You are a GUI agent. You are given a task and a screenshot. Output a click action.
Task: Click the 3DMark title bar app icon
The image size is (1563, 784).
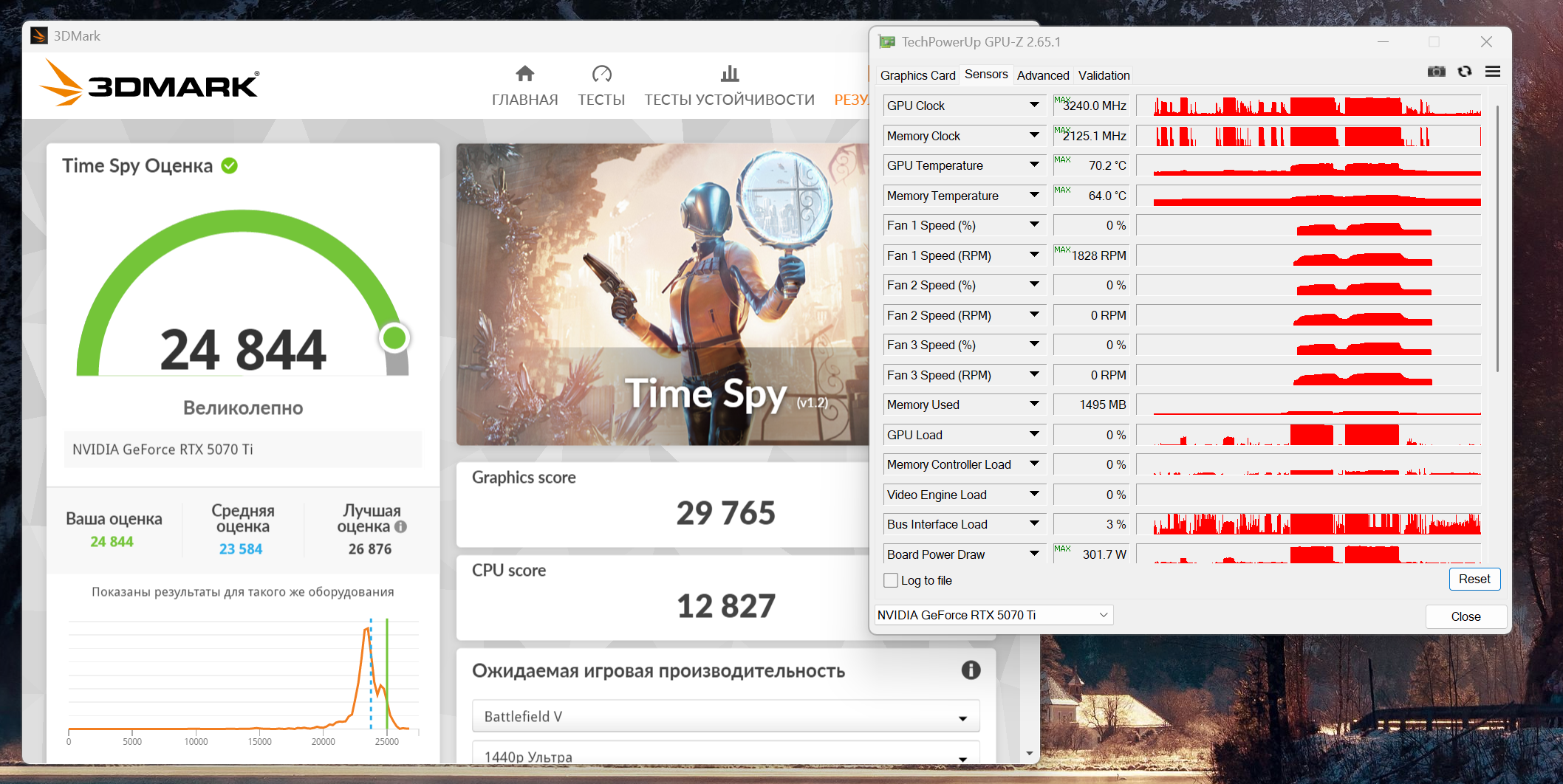tap(39, 35)
